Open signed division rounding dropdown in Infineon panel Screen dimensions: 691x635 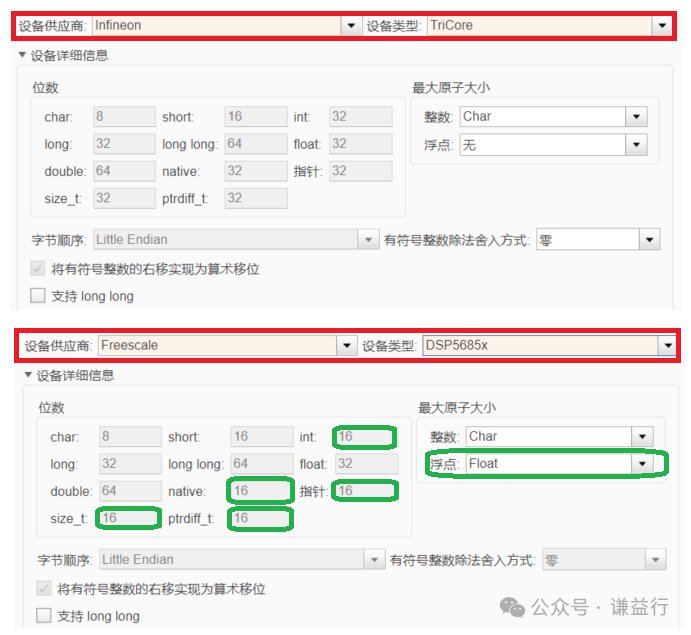[x=649, y=240]
